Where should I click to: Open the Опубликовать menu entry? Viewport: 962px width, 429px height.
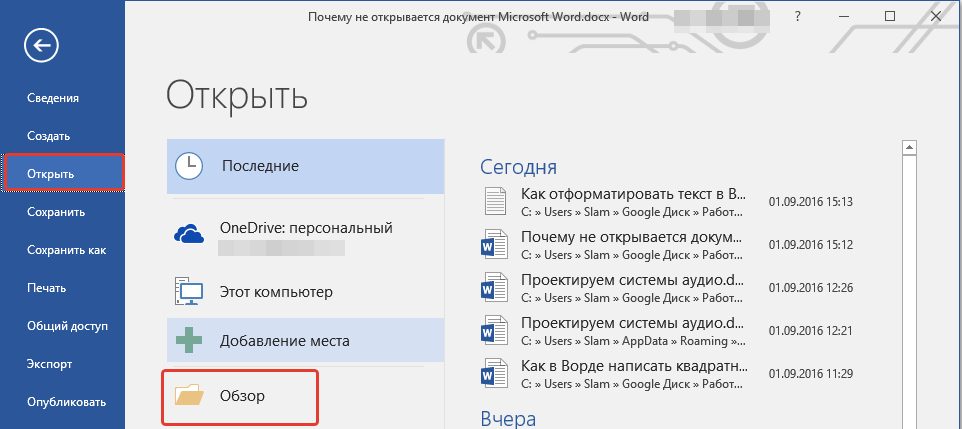pos(66,402)
